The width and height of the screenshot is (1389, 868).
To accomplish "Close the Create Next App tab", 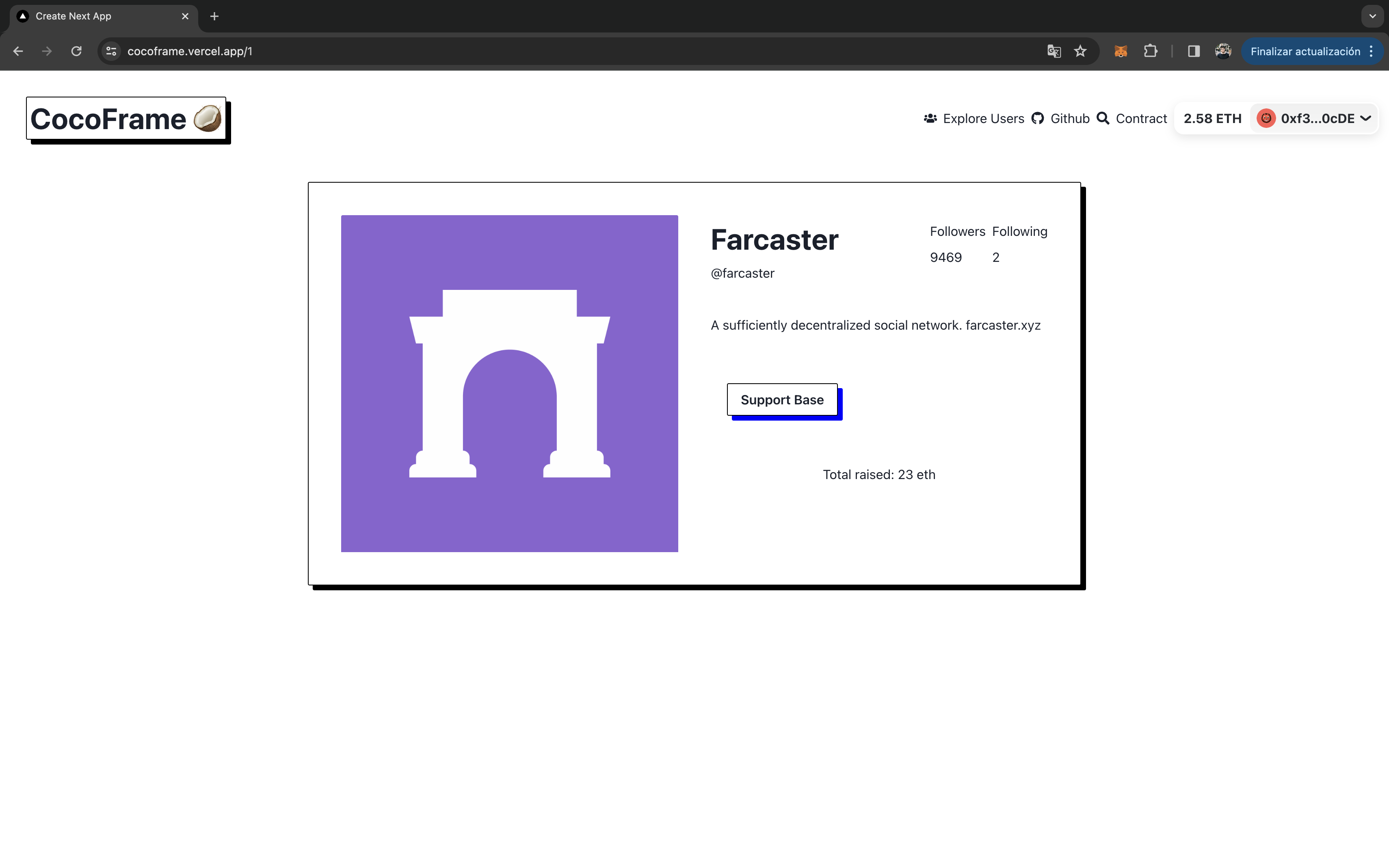I will [185, 16].
